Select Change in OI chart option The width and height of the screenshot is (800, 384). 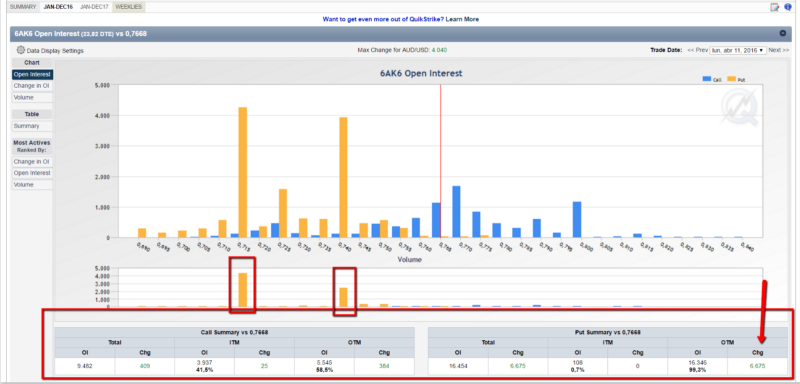coord(32,86)
